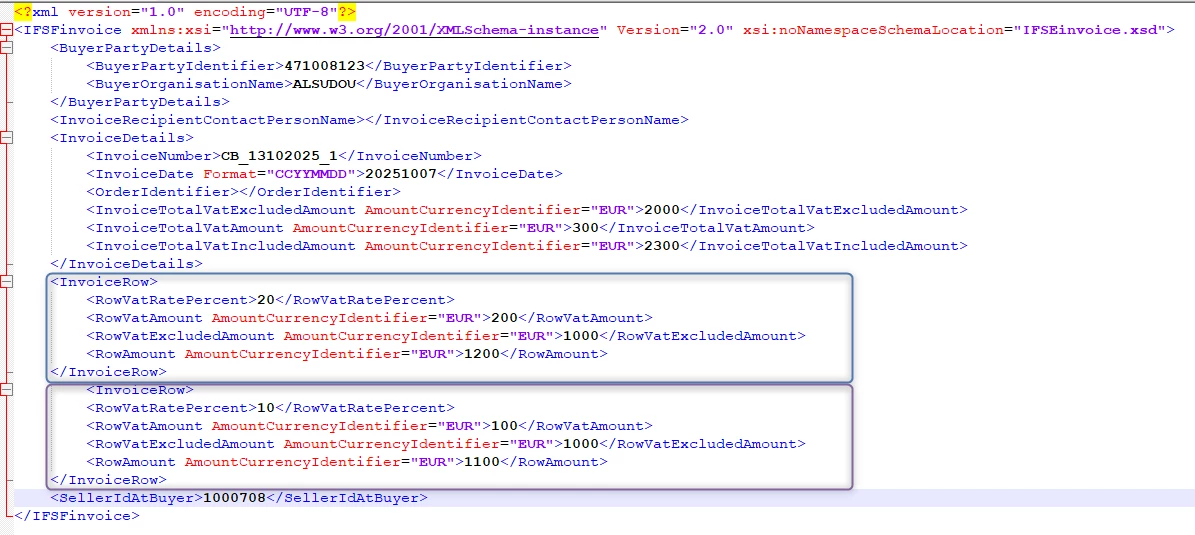1195x535 pixels.
Task: Click "EUR" on the InvoiceTotalVatAmount line
Action: 542,228
